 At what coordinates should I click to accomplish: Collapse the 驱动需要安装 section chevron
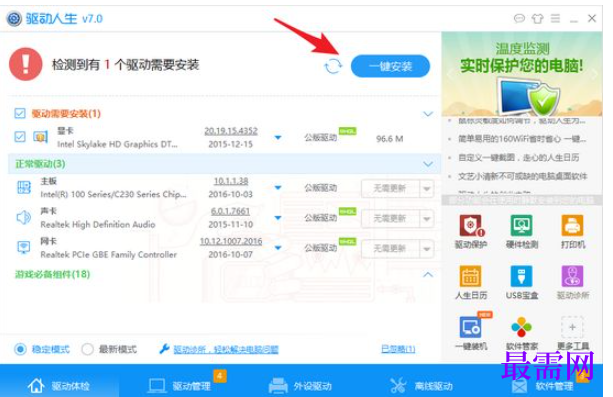click(428, 114)
